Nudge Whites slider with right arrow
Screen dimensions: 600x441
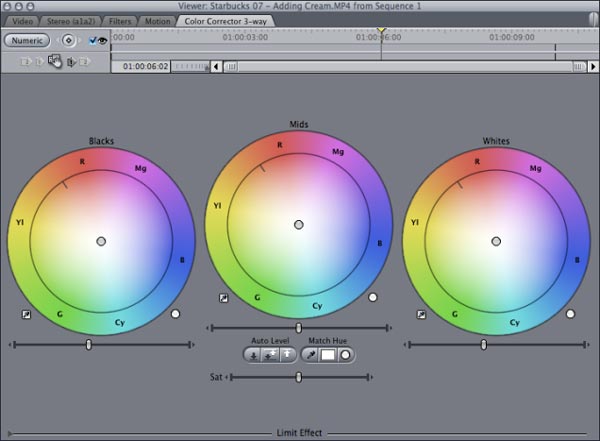click(588, 345)
